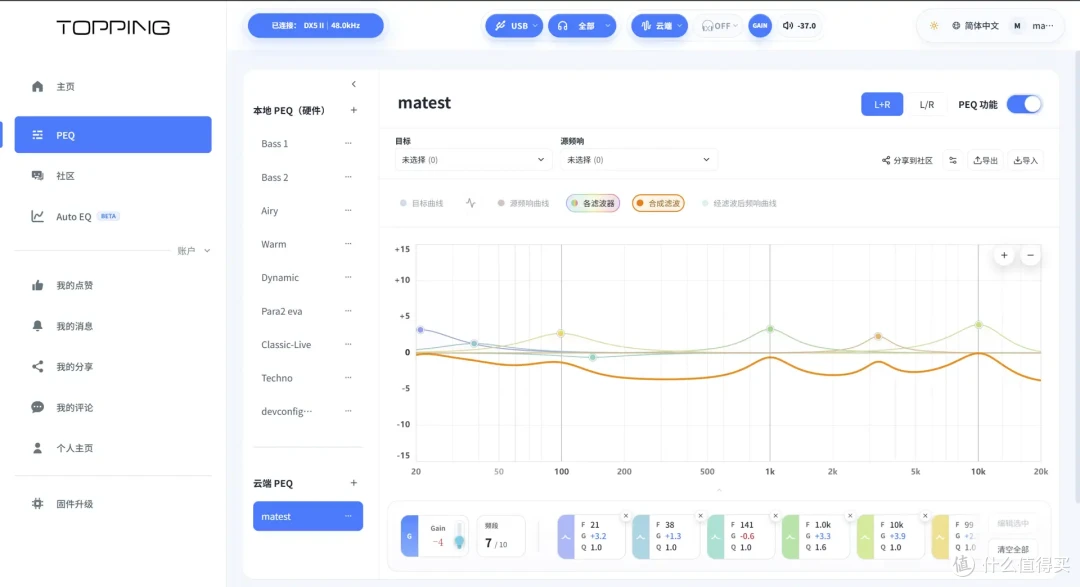The height and width of the screenshot is (587, 1080).
Task: Select the Bass 1 preset
Action: click(275, 143)
